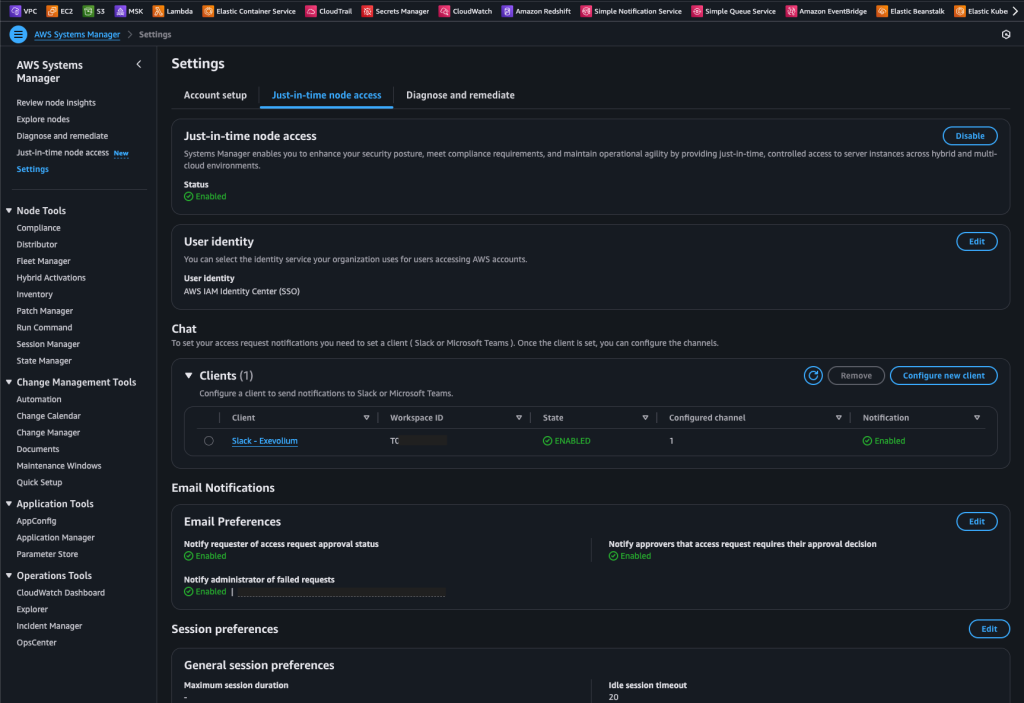Collapse the Change Management Tools section
The height and width of the screenshot is (703, 1024).
(x=9, y=382)
